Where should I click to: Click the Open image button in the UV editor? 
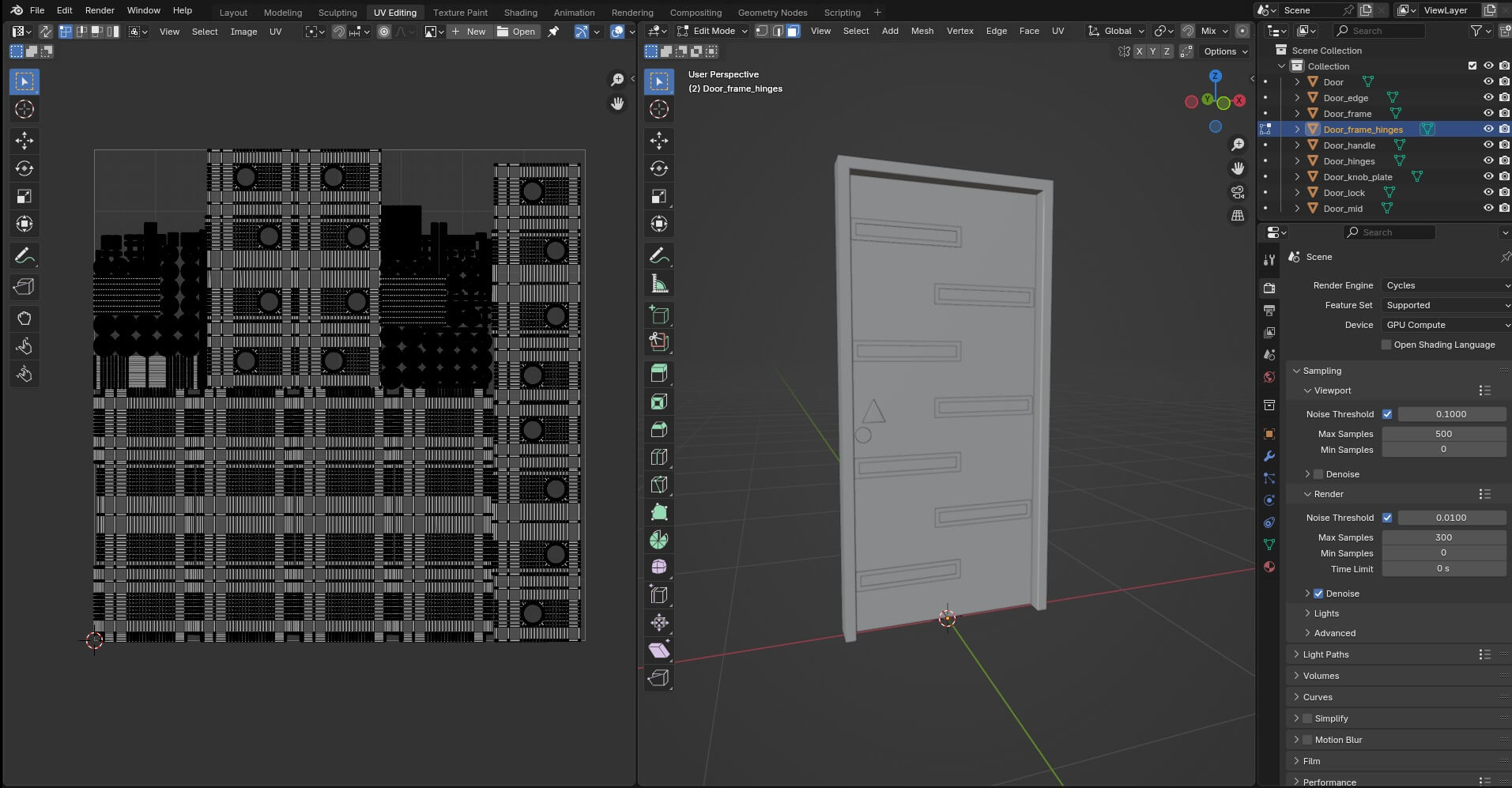(516, 32)
